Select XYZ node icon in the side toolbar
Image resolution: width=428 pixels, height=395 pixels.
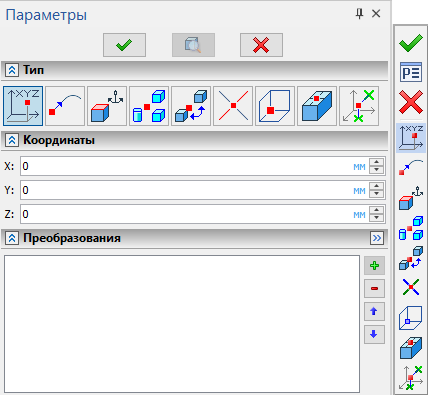click(411, 138)
